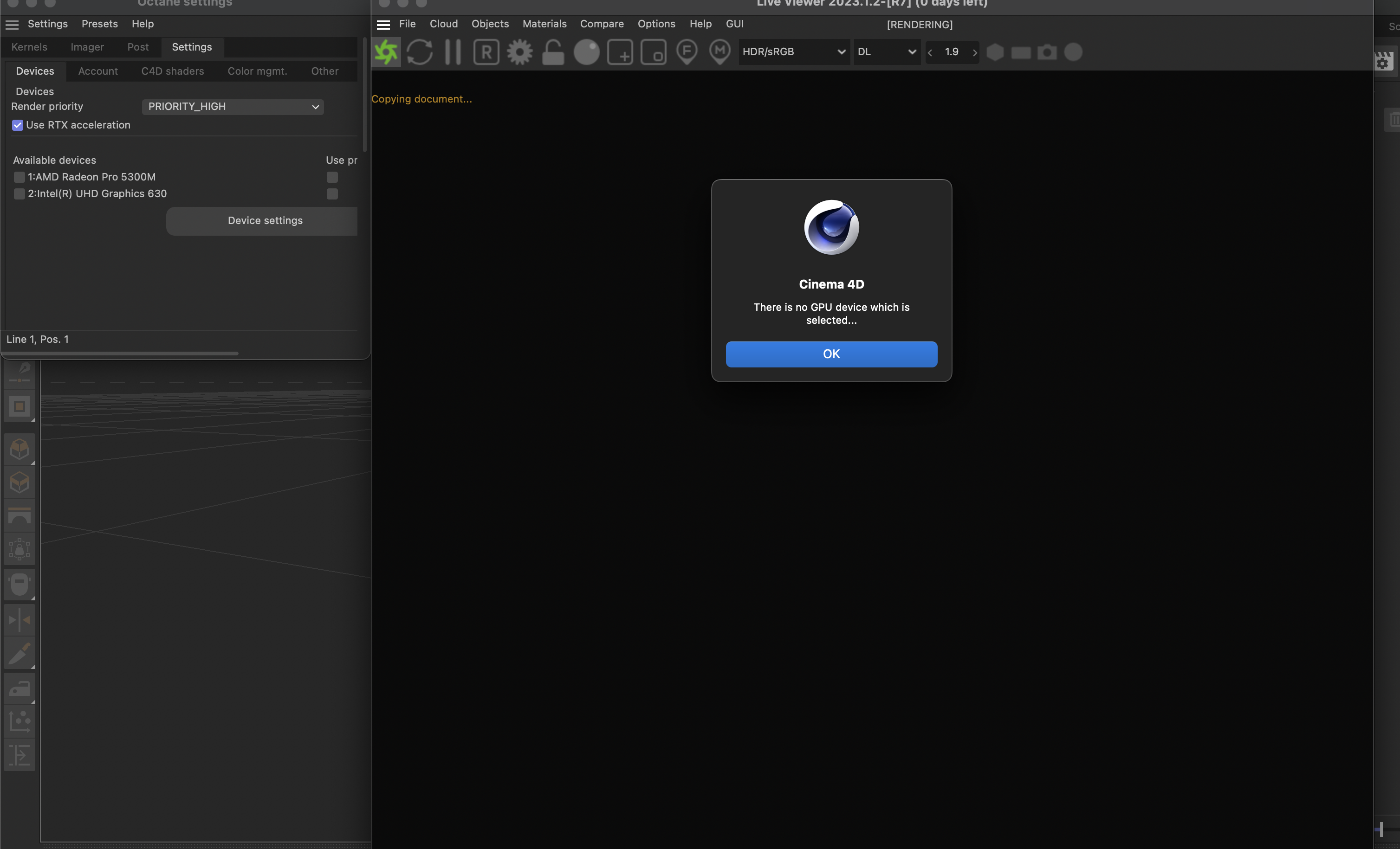This screenshot has height=849, width=1400.
Task: Select the weld mask tool icon
Action: (19, 585)
